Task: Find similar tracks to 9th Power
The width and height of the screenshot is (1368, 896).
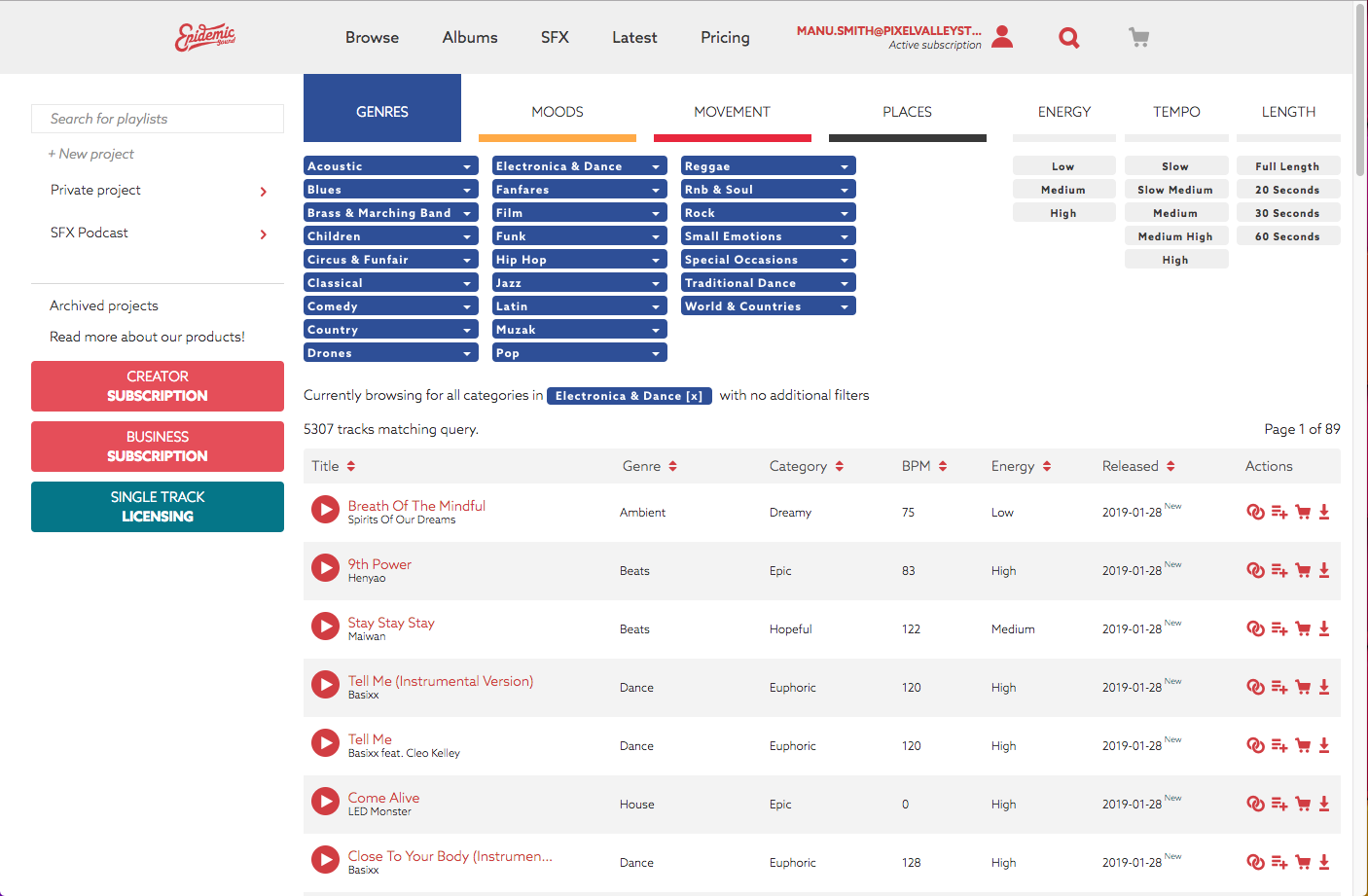Action: click(1255, 571)
